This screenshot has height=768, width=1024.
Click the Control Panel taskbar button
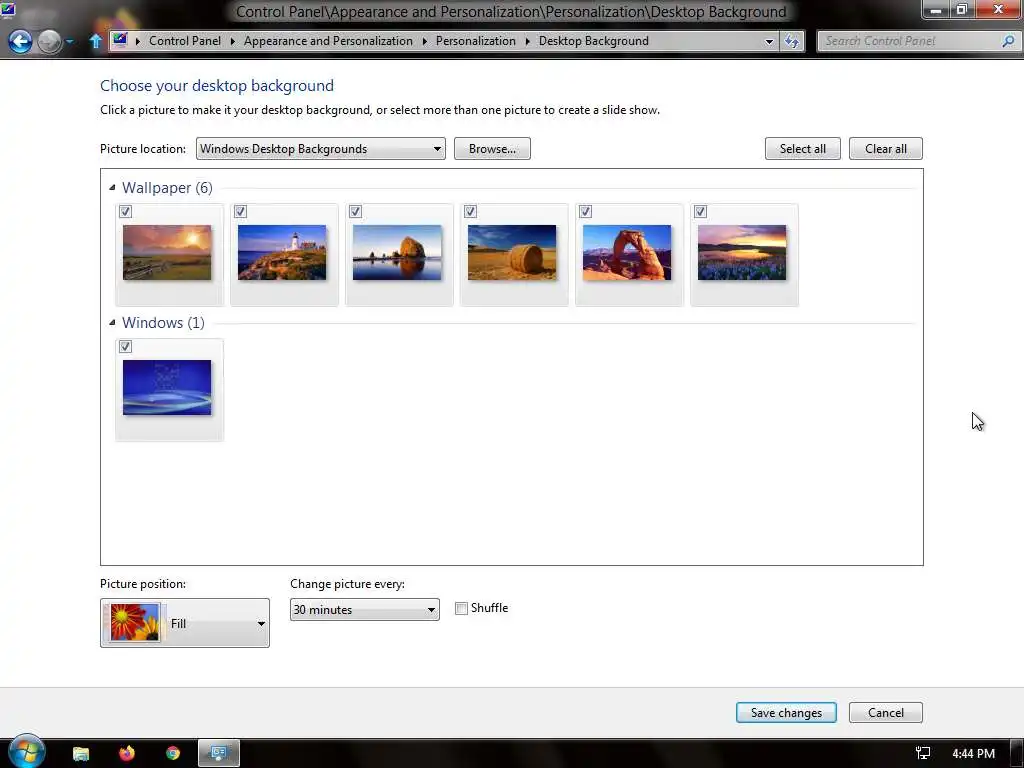219,753
